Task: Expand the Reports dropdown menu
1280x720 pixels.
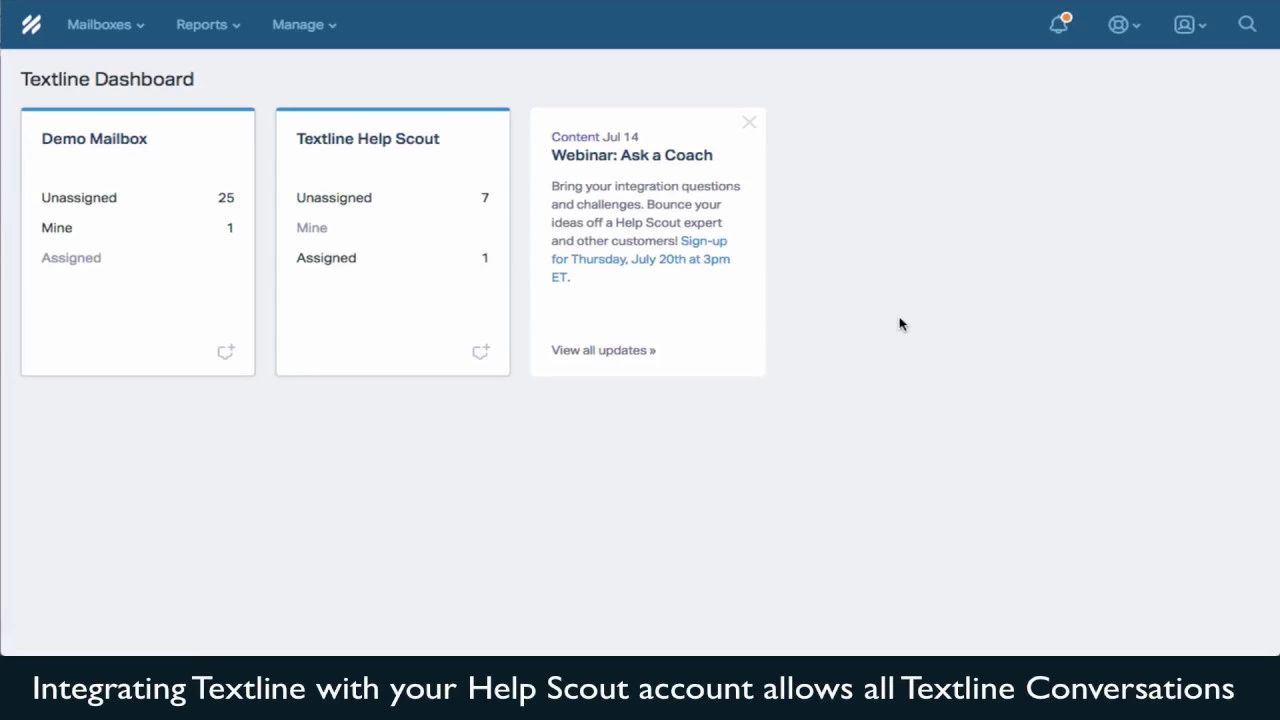Action: pos(208,25)
